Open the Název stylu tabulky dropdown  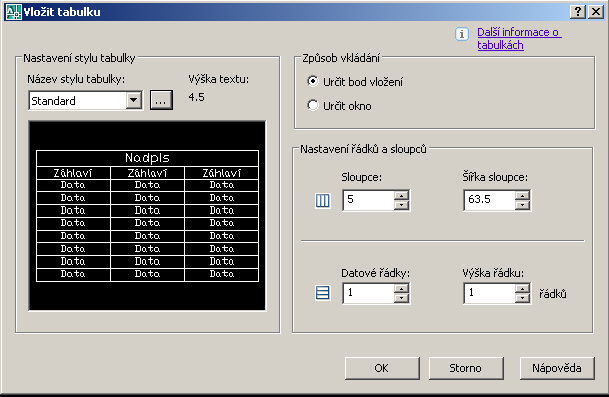[x=134, y=101]
